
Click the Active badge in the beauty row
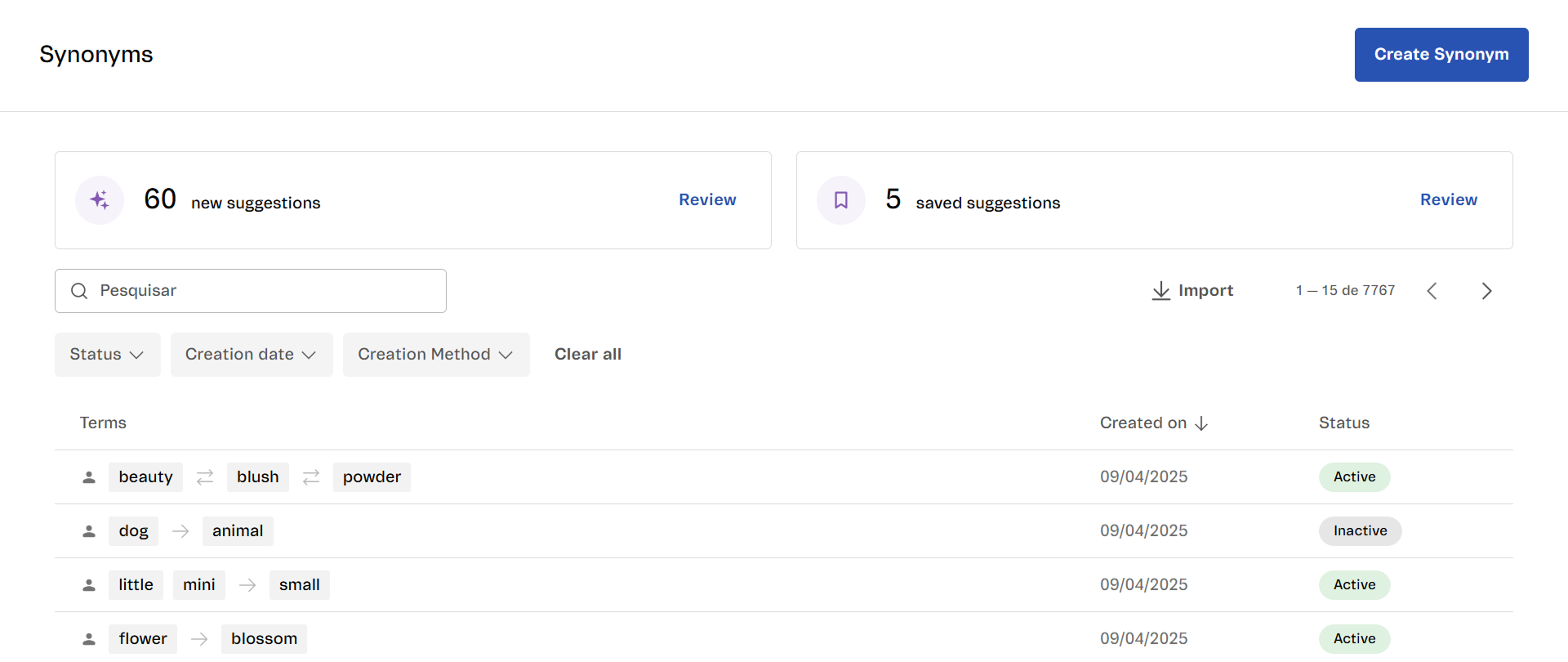1355,477
